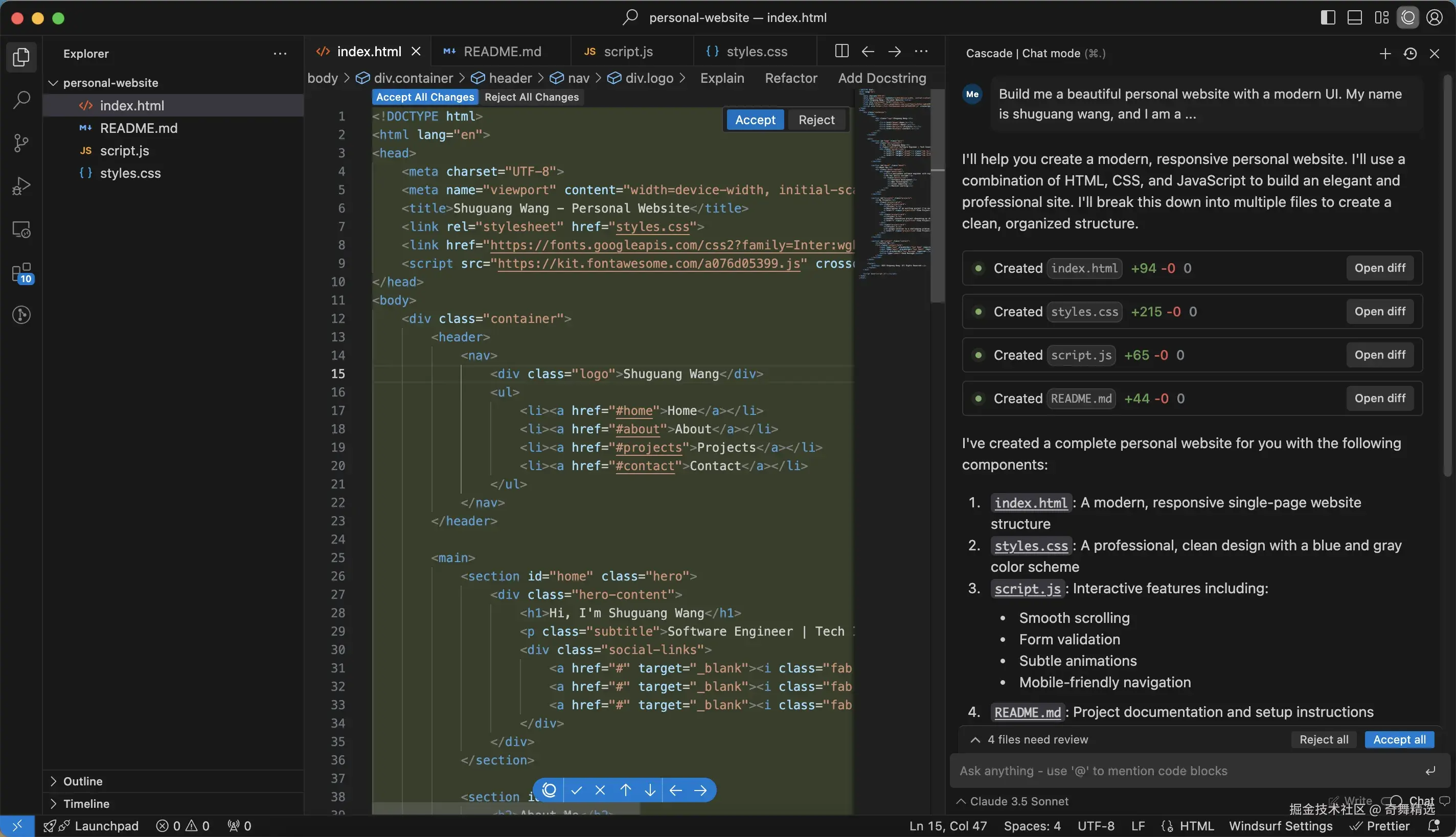Click the Accept all button in Cascade
The image size is (1456, 837).
1399,740
